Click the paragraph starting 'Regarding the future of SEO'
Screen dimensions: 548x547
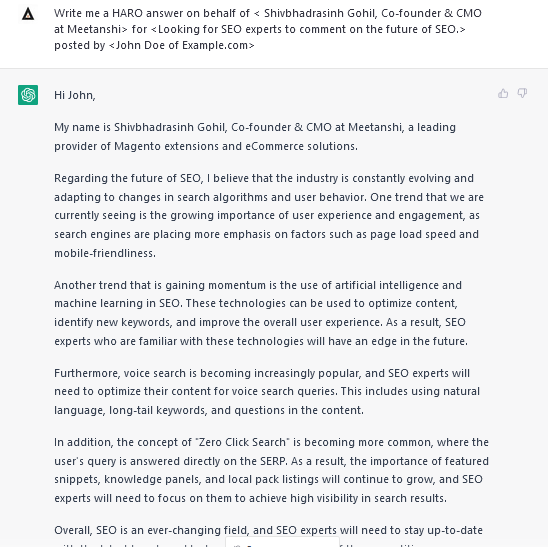[269, 216]
